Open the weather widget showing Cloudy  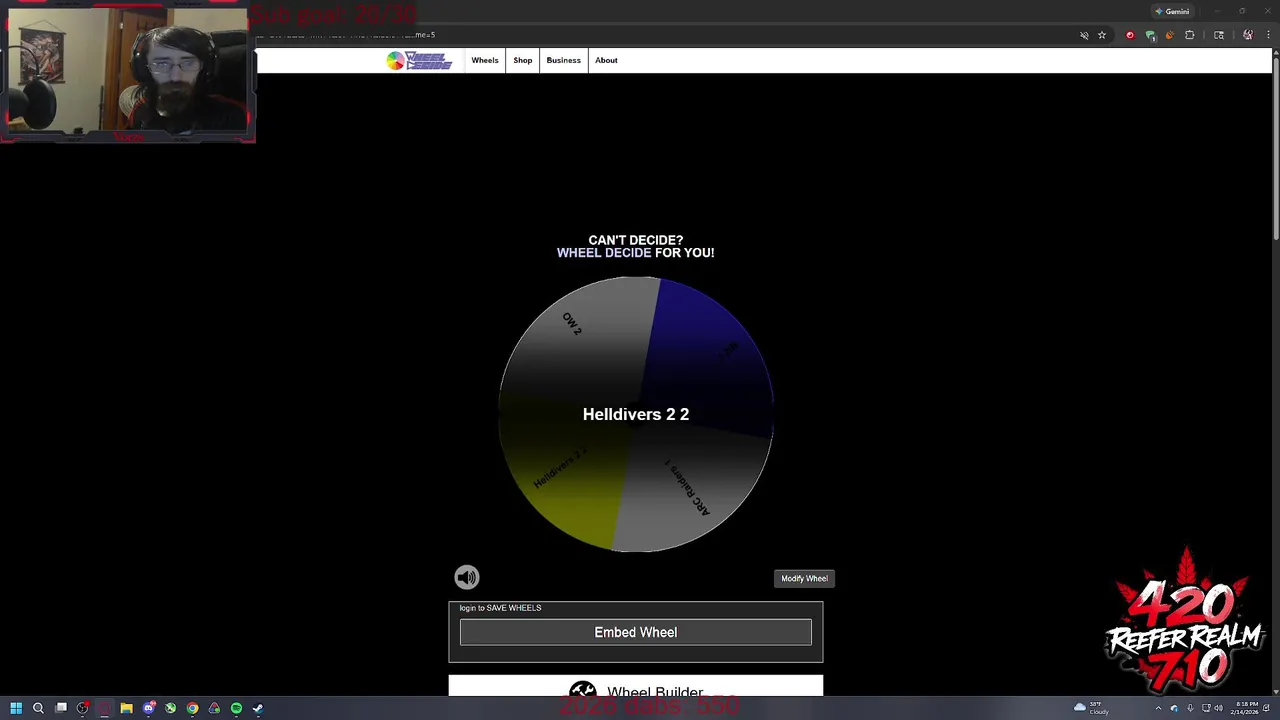click(x=1091, y=708)
